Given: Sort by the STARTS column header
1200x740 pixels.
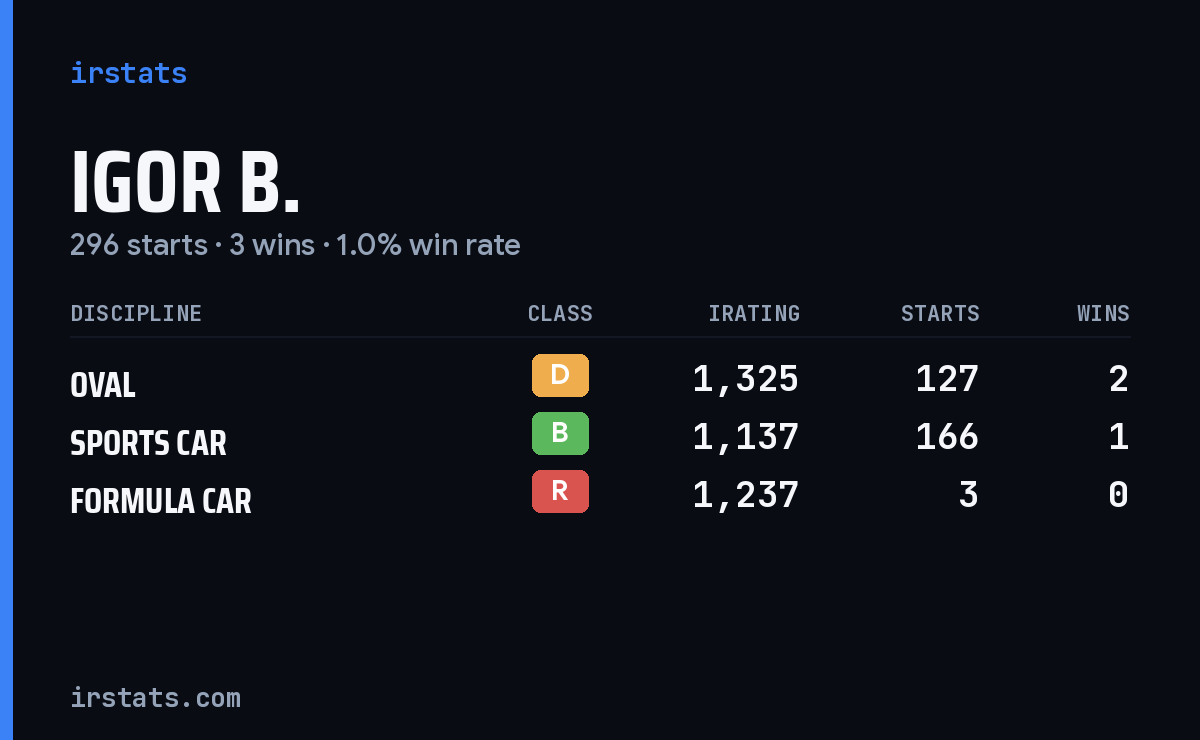Looking at the screenshot, I should pos(940,313).
